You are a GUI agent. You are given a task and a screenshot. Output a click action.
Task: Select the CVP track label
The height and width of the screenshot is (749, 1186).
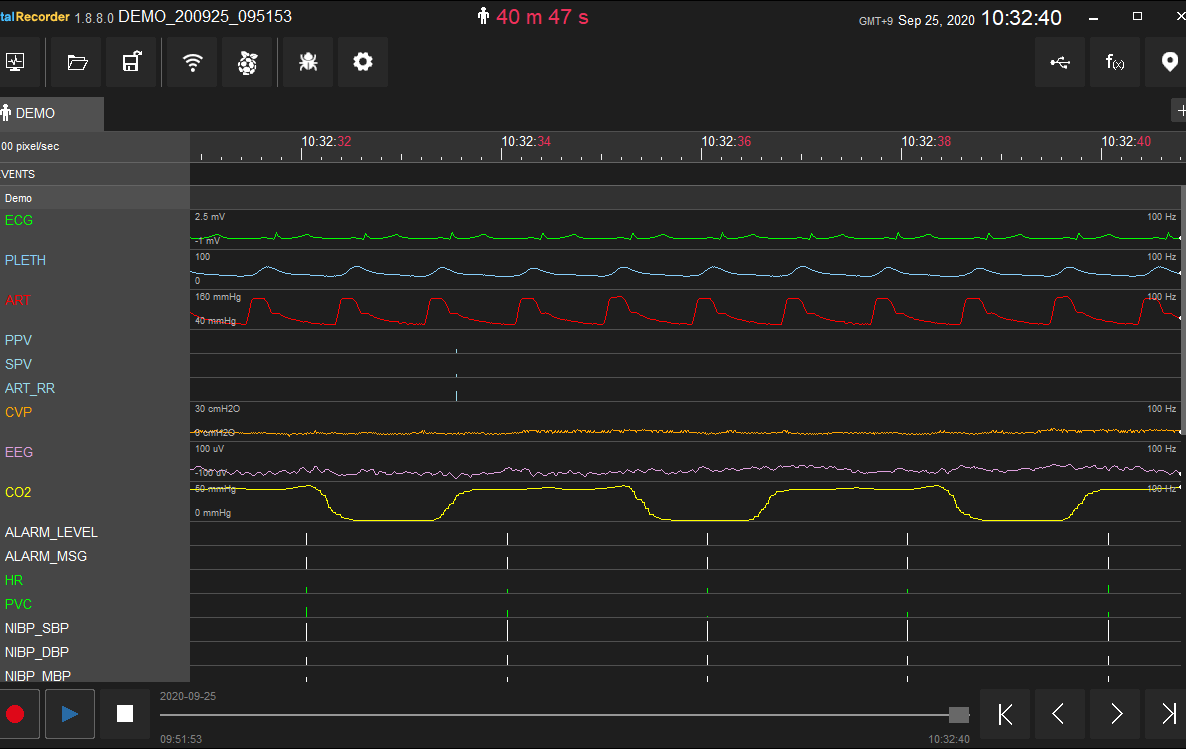[x=18, y=412]
